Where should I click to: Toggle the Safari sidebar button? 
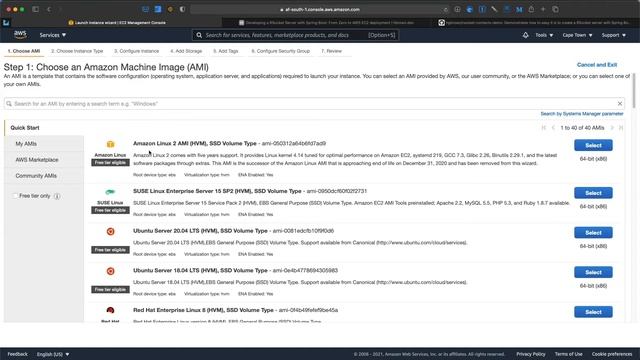point(36,9)
